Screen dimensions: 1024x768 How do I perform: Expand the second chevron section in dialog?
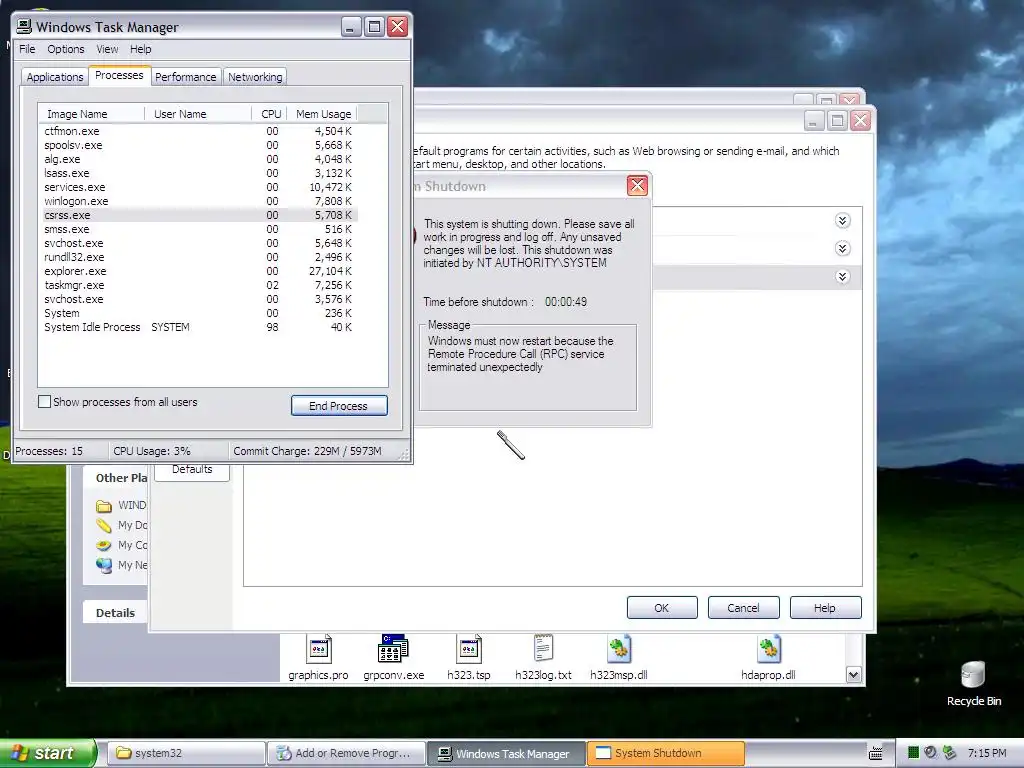[842, 249]
